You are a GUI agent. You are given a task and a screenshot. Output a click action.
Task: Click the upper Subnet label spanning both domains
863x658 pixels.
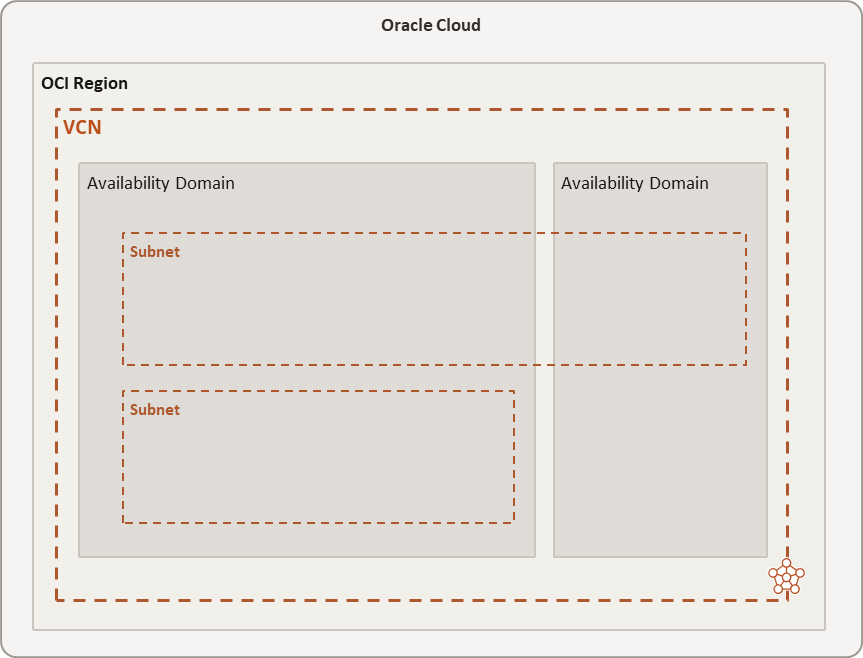click(x=155, y=252)
